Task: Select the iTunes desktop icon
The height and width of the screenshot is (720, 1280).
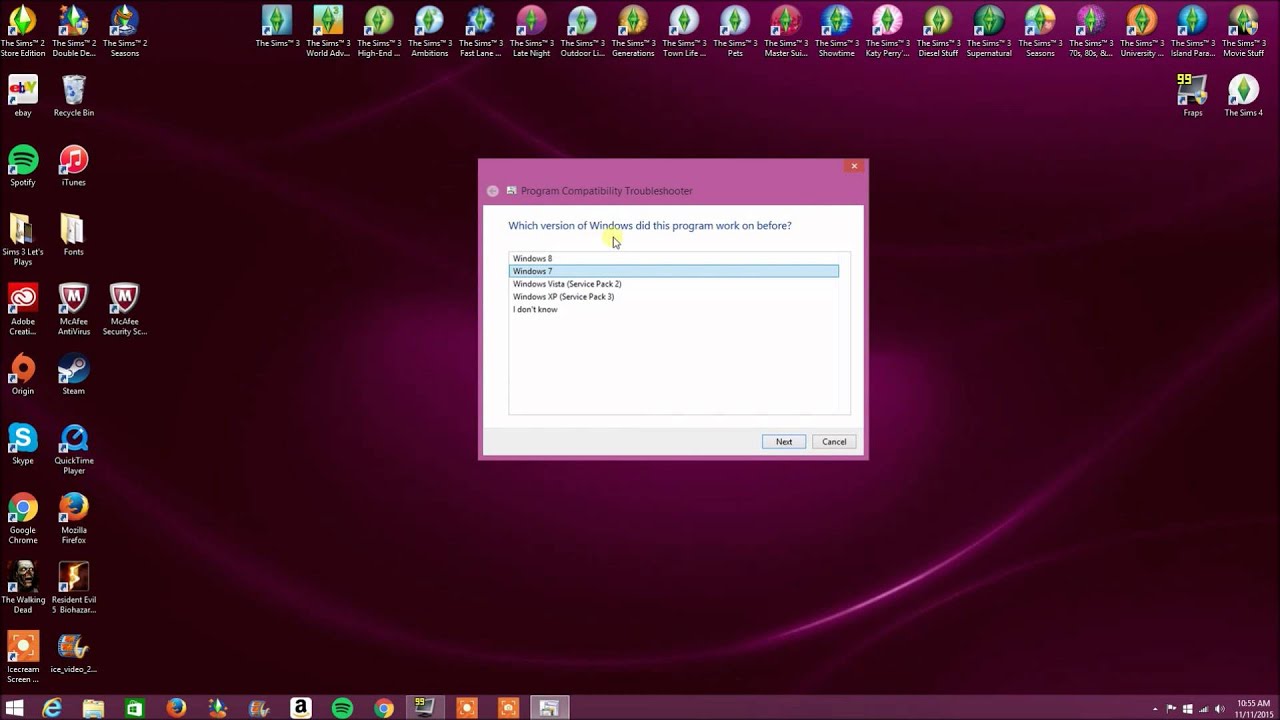Action: coord(73,166)
